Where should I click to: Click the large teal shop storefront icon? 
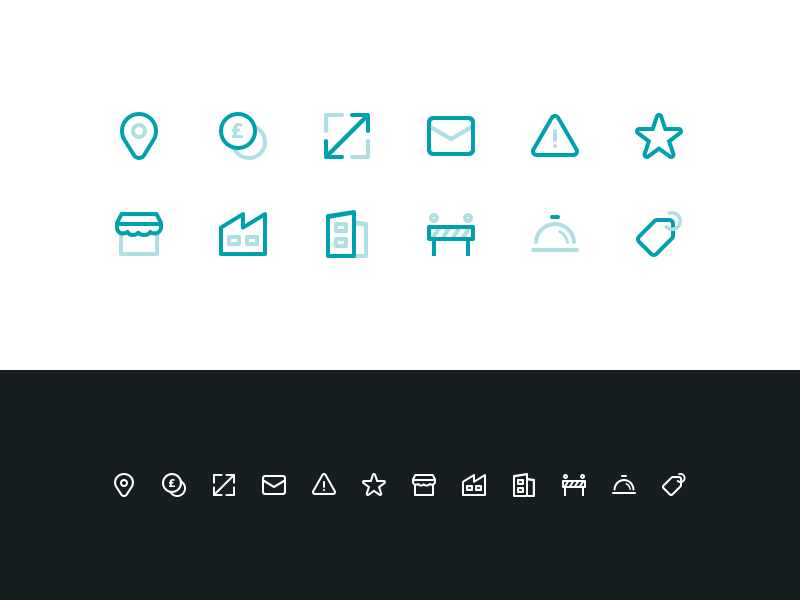point(139,234)
